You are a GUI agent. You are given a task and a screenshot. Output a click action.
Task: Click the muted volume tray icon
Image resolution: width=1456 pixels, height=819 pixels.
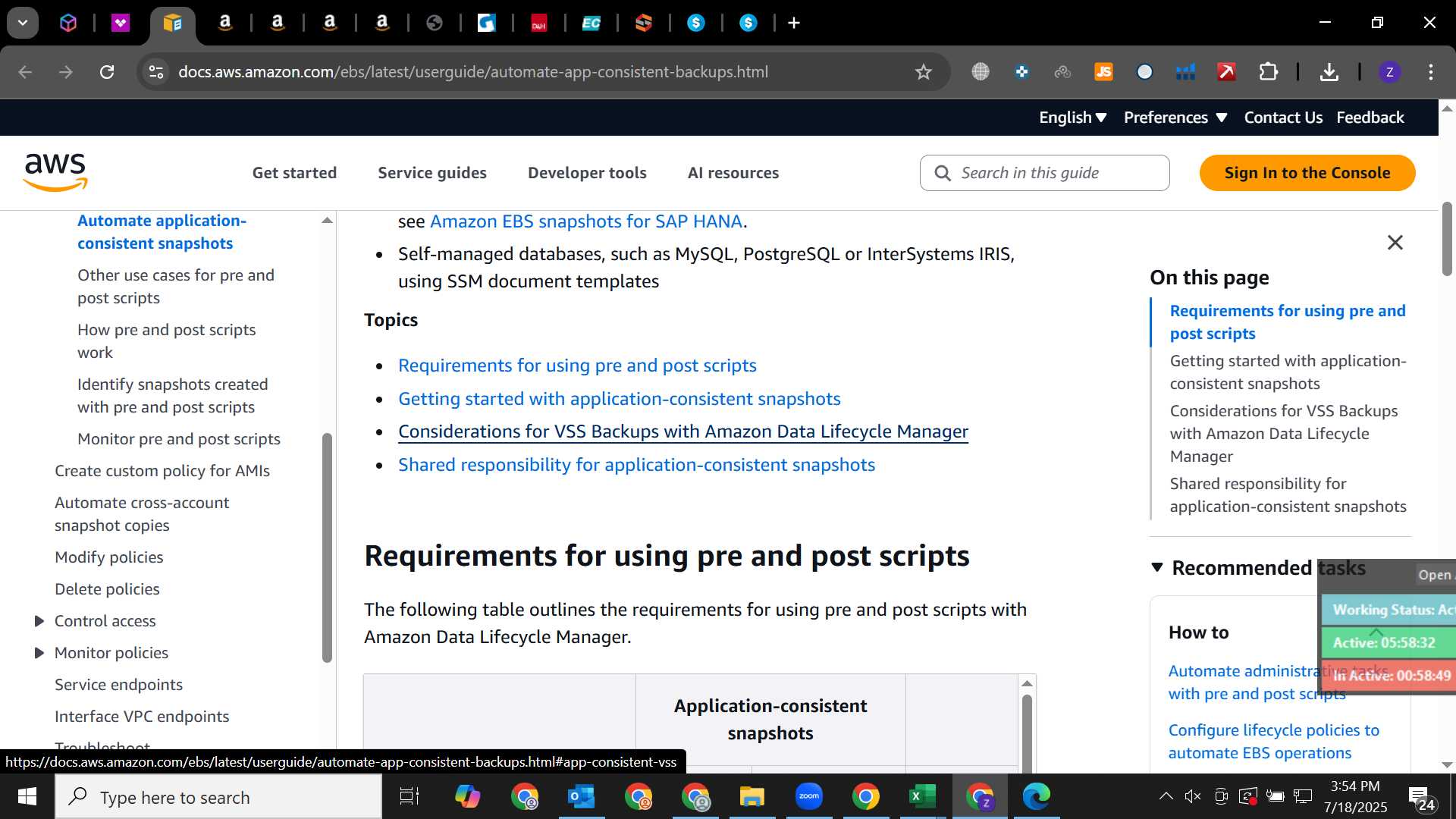point(1193,796)
